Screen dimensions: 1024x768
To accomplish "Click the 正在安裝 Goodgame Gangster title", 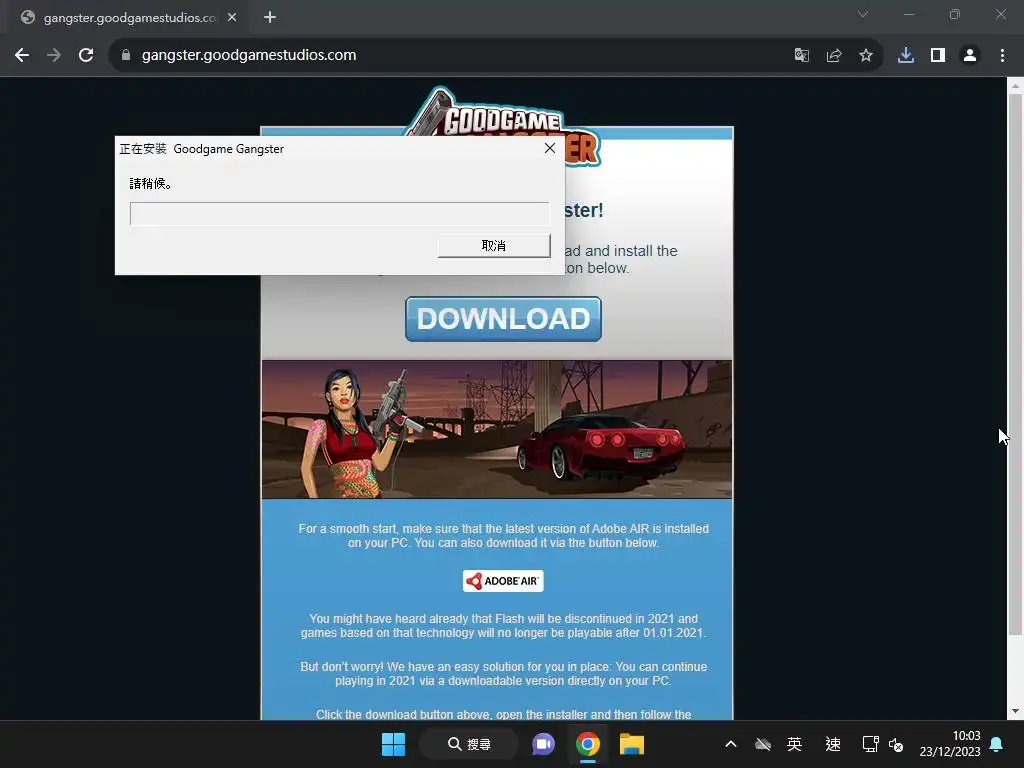I will click(x=202, y=149).
